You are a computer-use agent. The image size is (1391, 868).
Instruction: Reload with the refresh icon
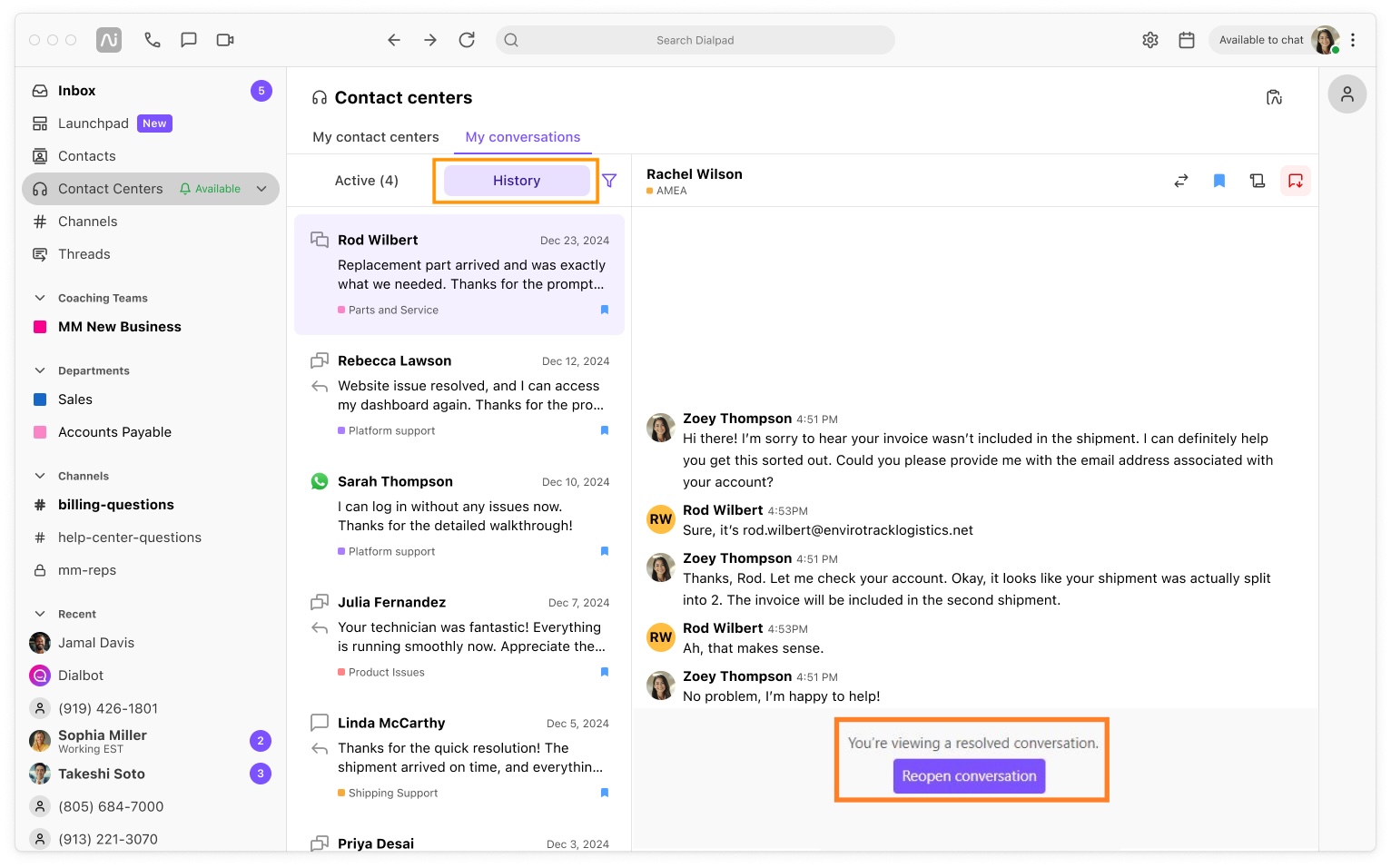click(x=467, y=40)
